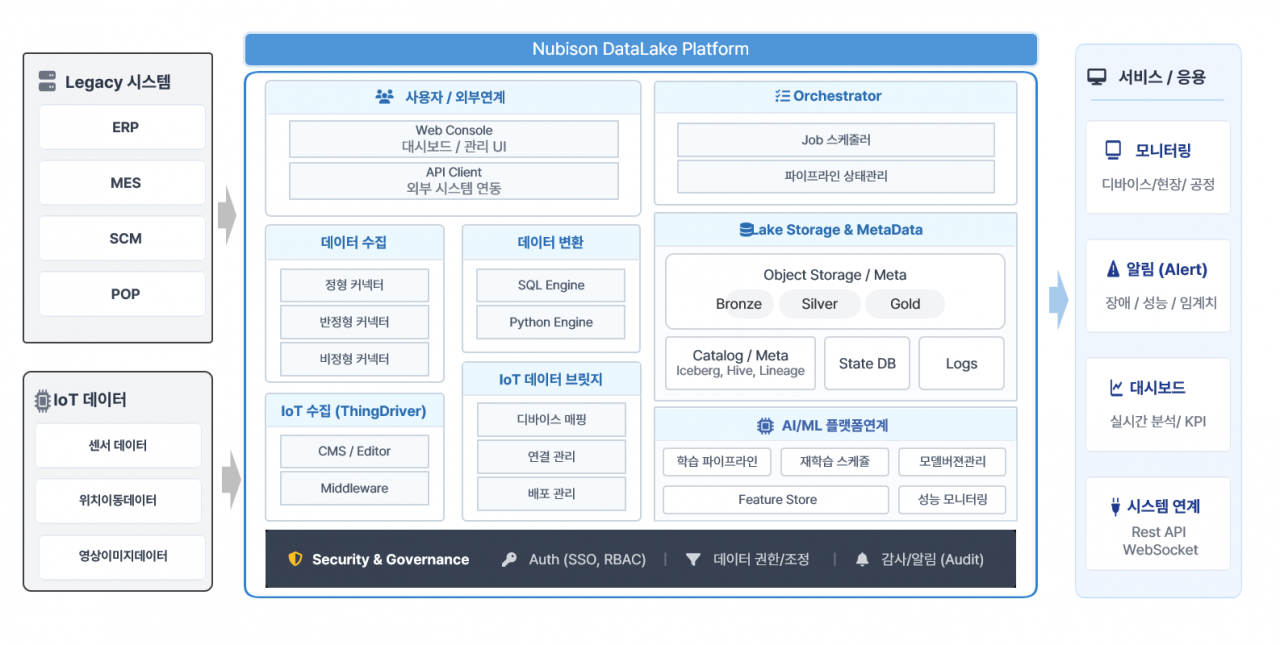
Task: Select the Gold storage tier pill
Action: 905,304
